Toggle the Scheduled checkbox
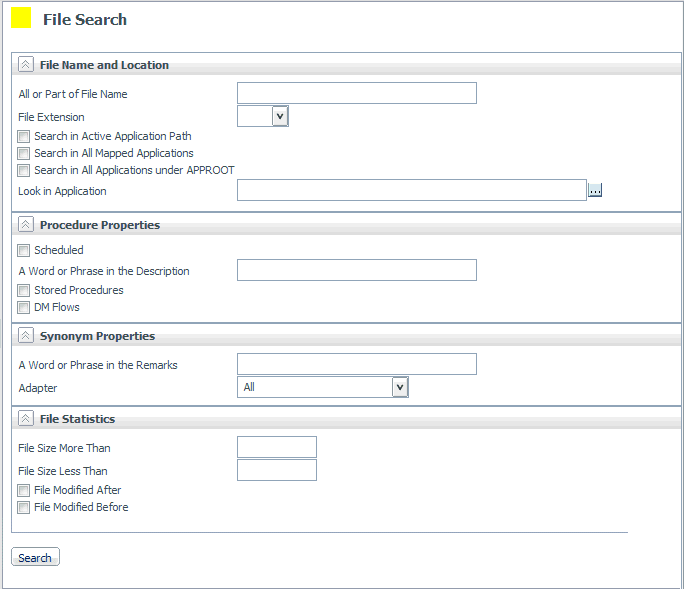The height and width of the screenshot is (589, 684). 24,251
